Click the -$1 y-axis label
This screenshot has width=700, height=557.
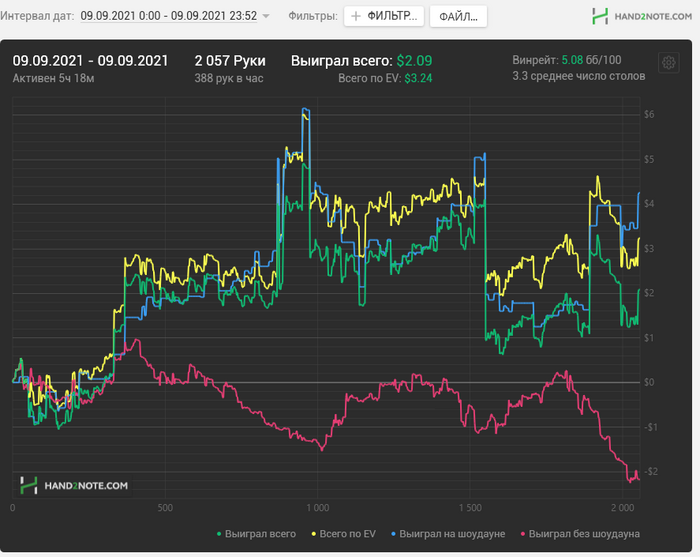(x=651, y=427)
